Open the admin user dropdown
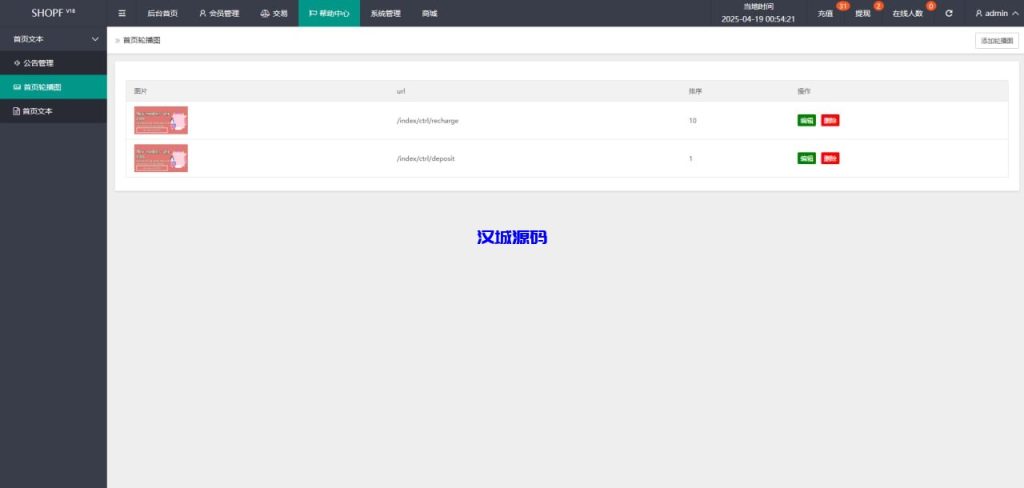This screenshot has width=1024, height=488. pyautogui.click(x=998, y=14)
